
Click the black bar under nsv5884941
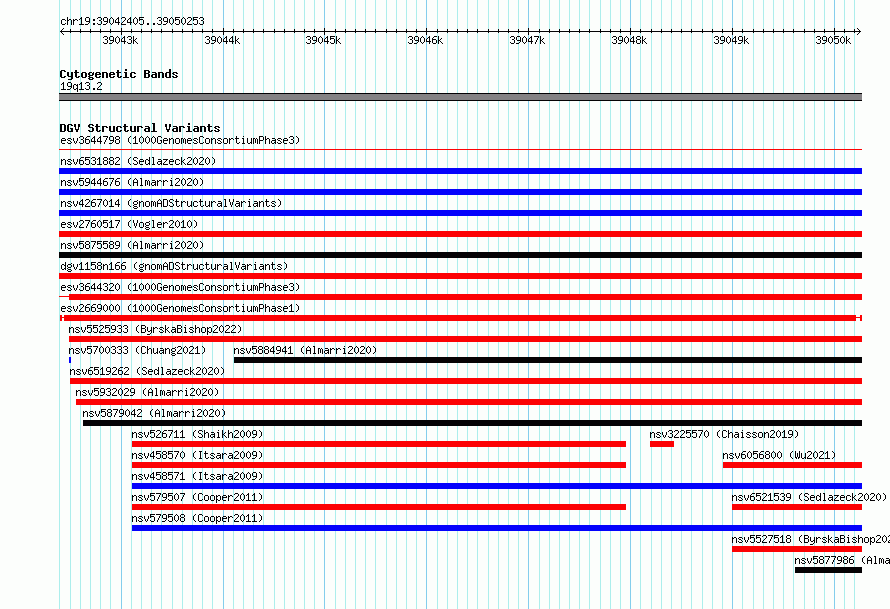(548, 360)
